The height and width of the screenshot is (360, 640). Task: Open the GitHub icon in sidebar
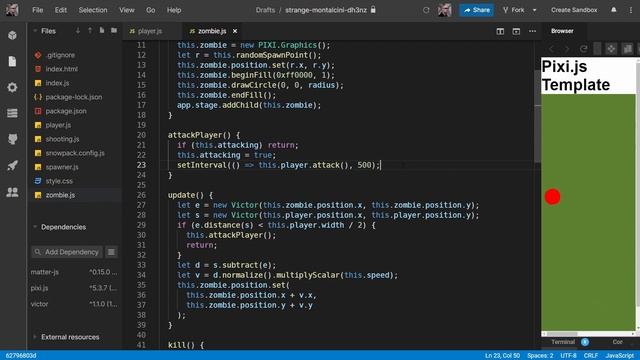(12, 139)
